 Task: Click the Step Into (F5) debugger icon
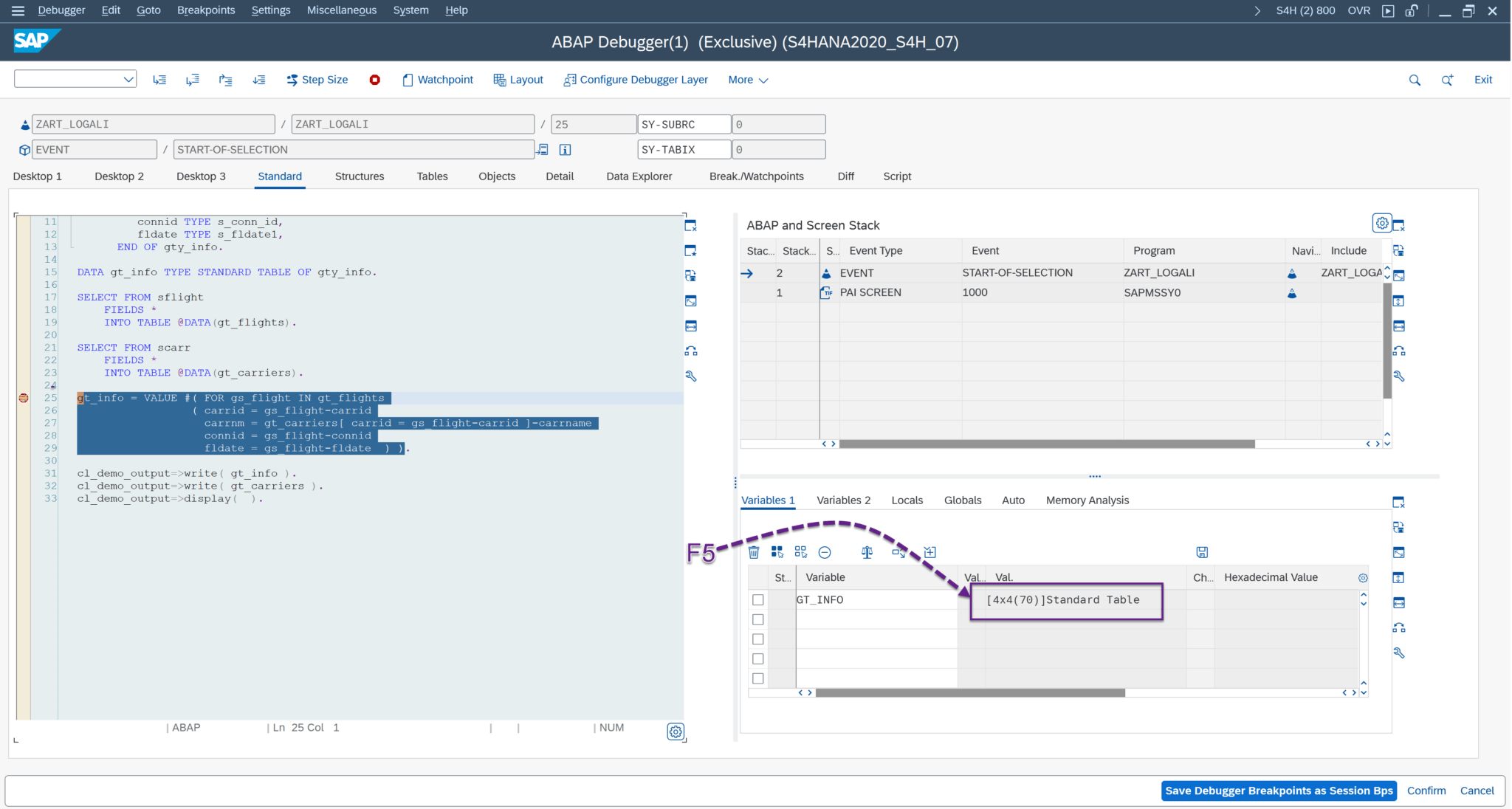pos(159,79)
